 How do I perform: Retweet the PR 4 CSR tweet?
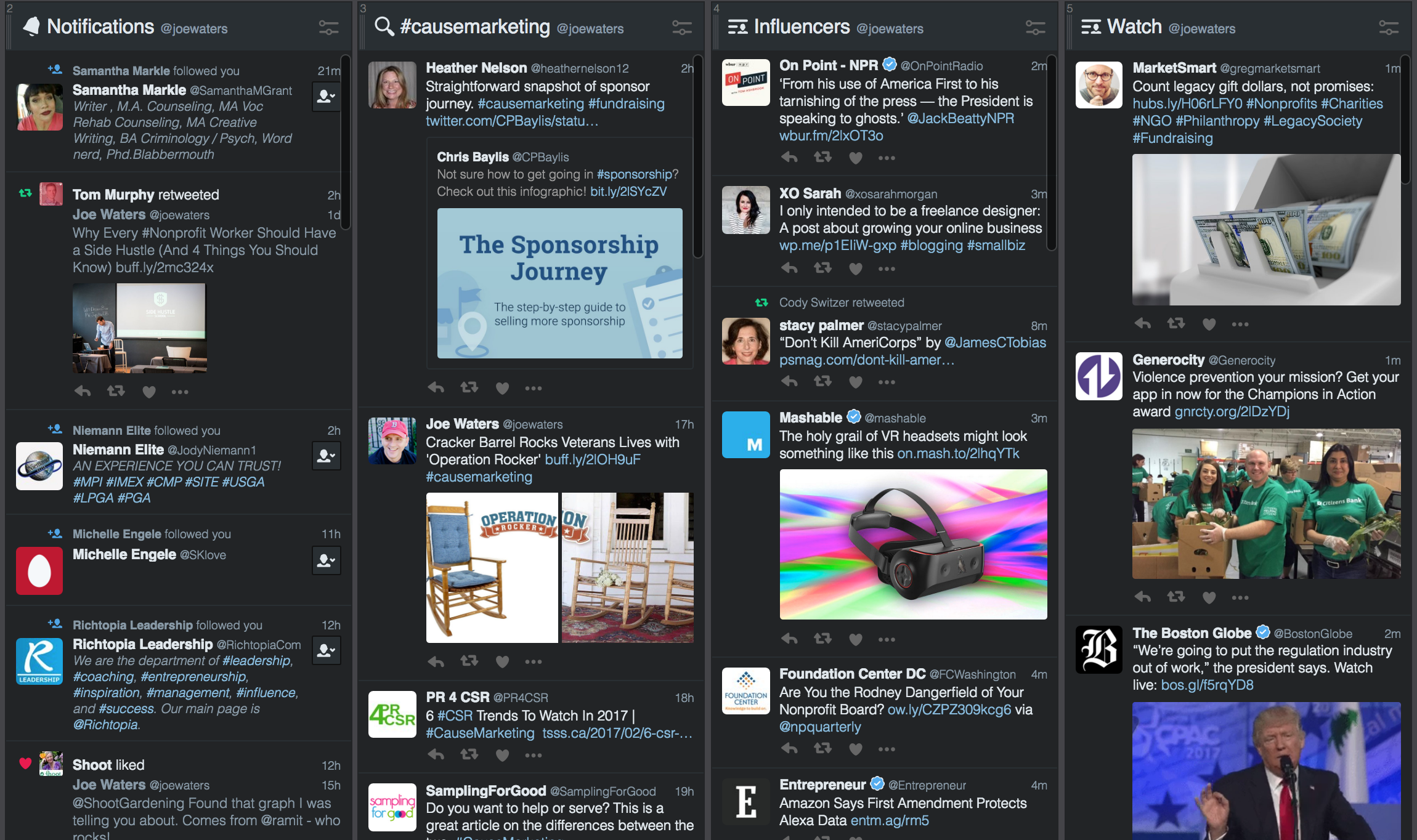click(469, 755)
